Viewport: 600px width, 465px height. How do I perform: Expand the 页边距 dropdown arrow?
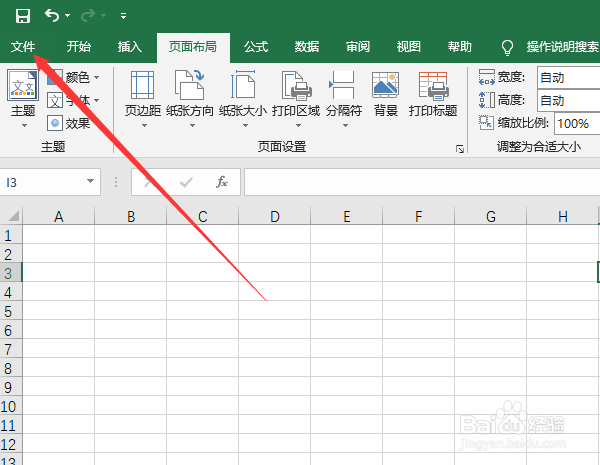[144, 126]
